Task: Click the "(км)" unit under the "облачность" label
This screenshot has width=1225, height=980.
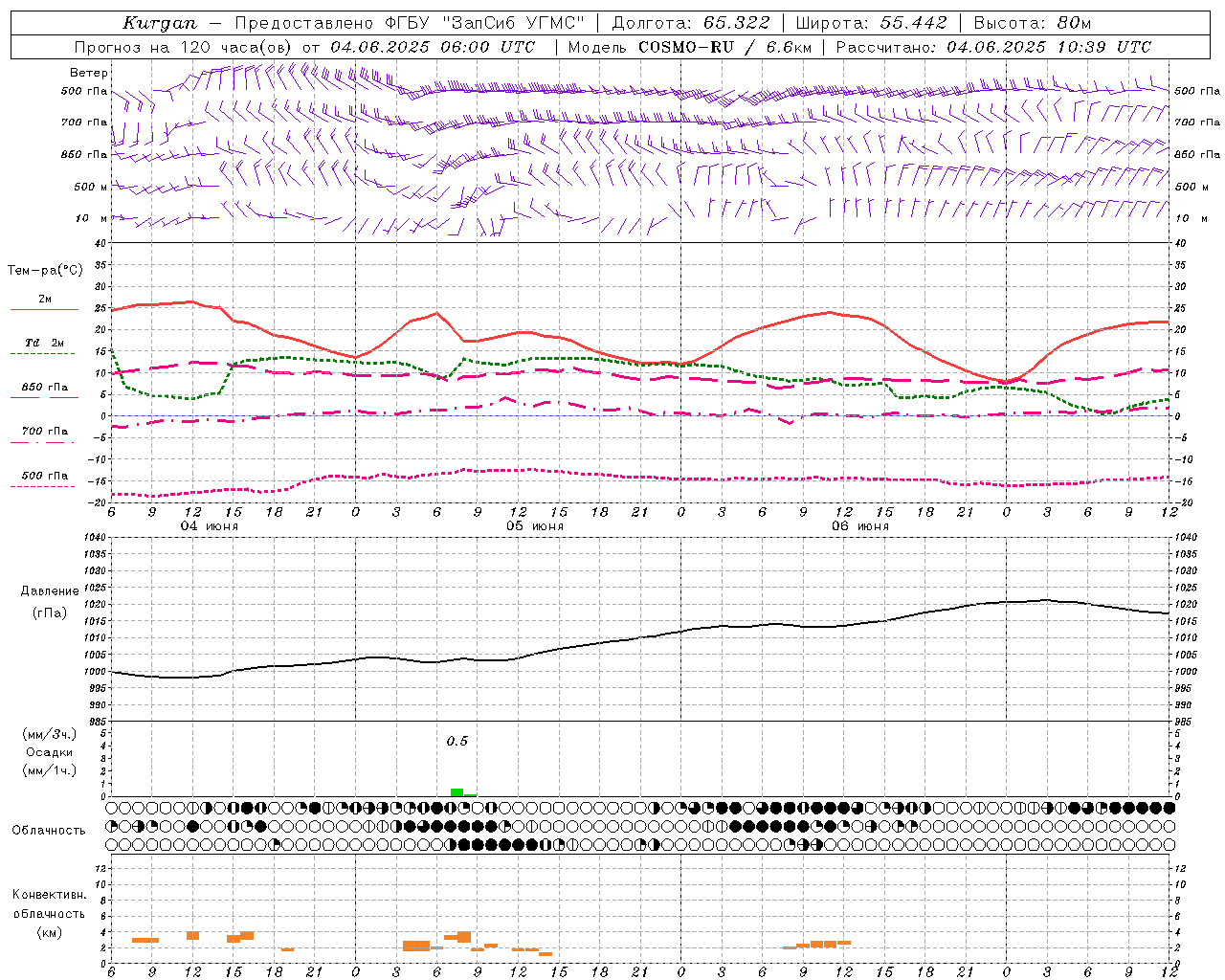Action: [50, 932]
